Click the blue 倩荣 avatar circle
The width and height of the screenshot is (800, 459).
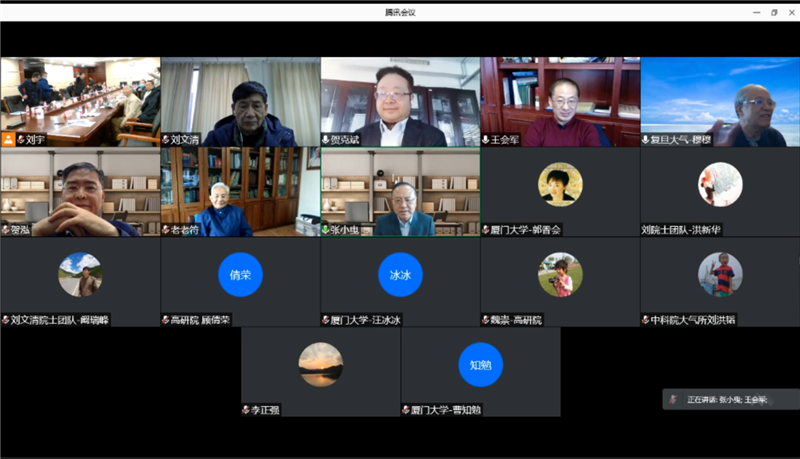pyautogui.click(x=240, y=275)
